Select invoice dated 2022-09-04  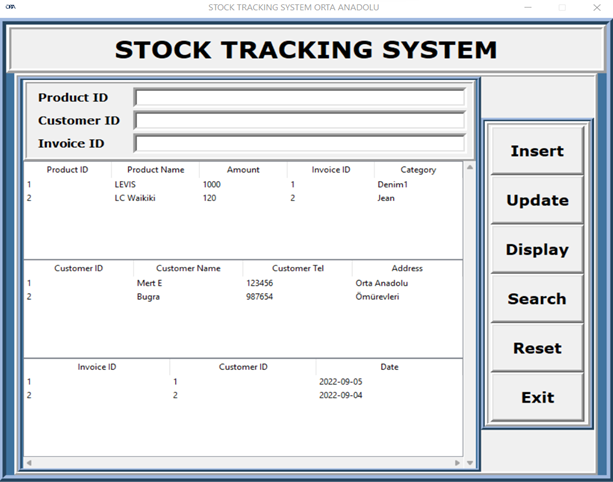point(243,395)
